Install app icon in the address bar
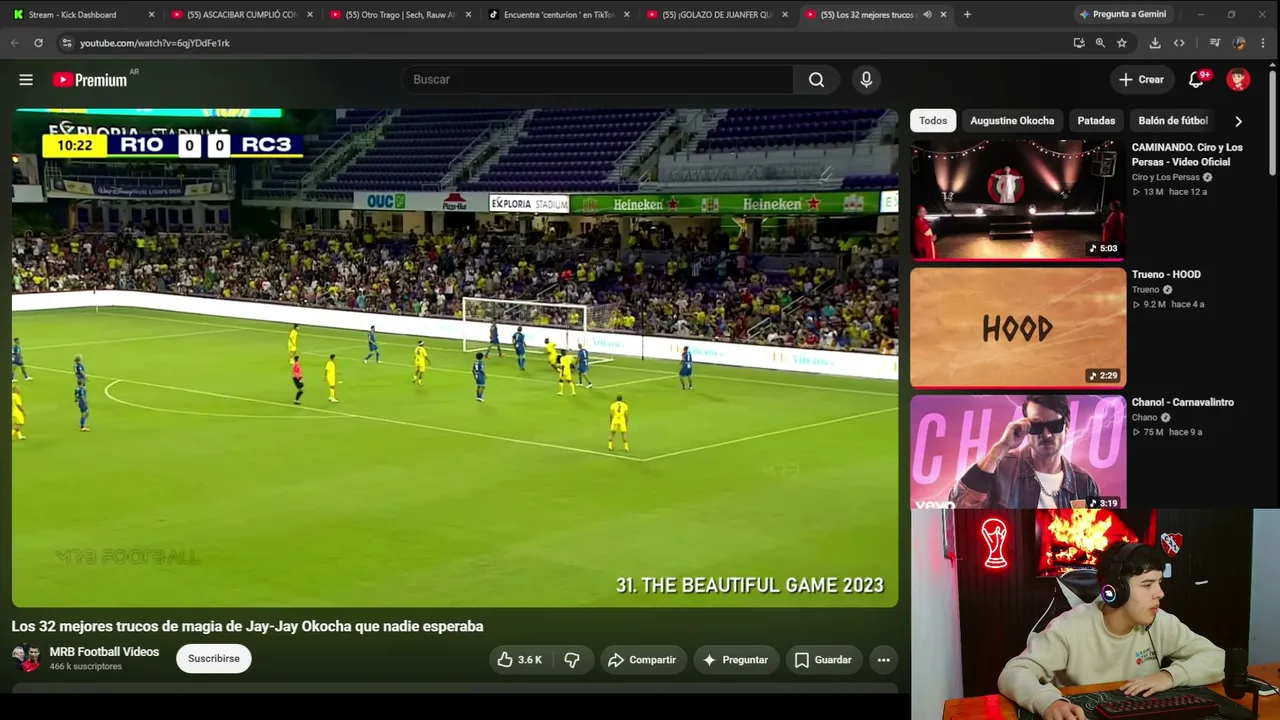 point(1078,43)
